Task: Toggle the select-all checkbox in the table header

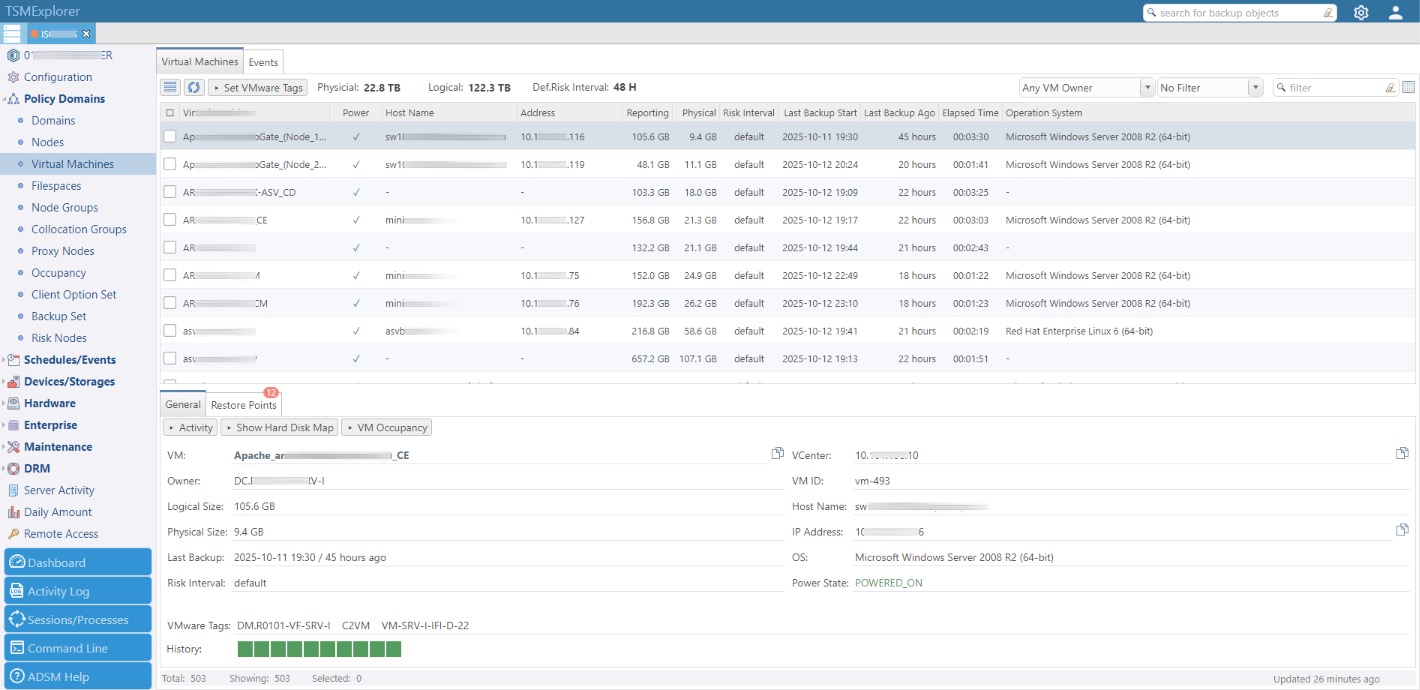Action: (170, 113)
